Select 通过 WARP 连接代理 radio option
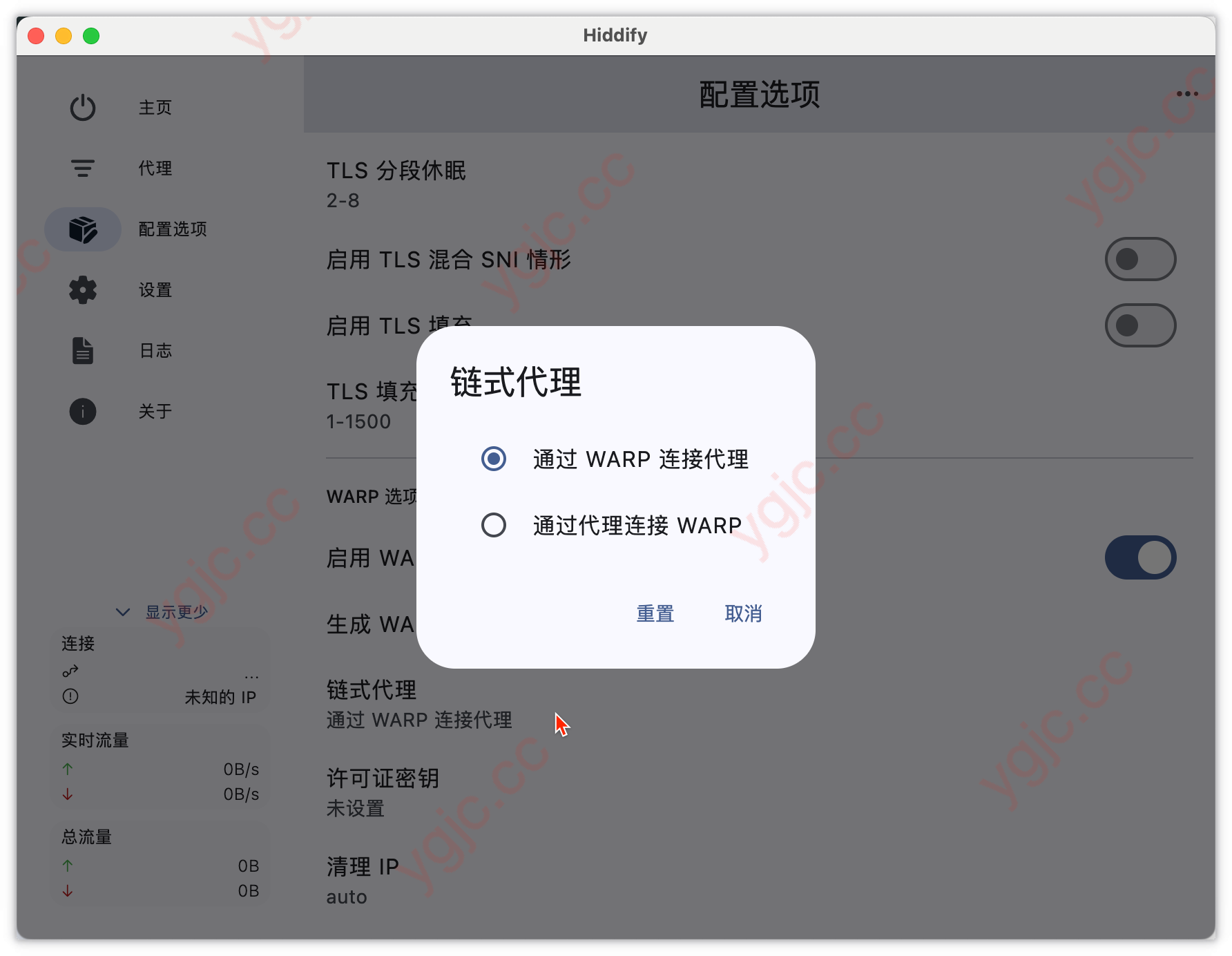This screenshot has height=956, width=1232. 493,460
